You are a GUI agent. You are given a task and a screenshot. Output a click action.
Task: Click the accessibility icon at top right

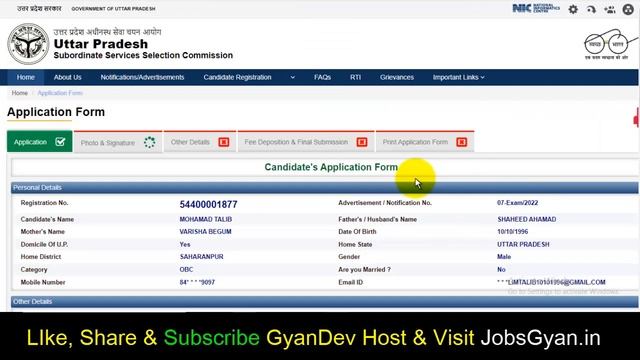pyautogui.click(x=628, y=9)
